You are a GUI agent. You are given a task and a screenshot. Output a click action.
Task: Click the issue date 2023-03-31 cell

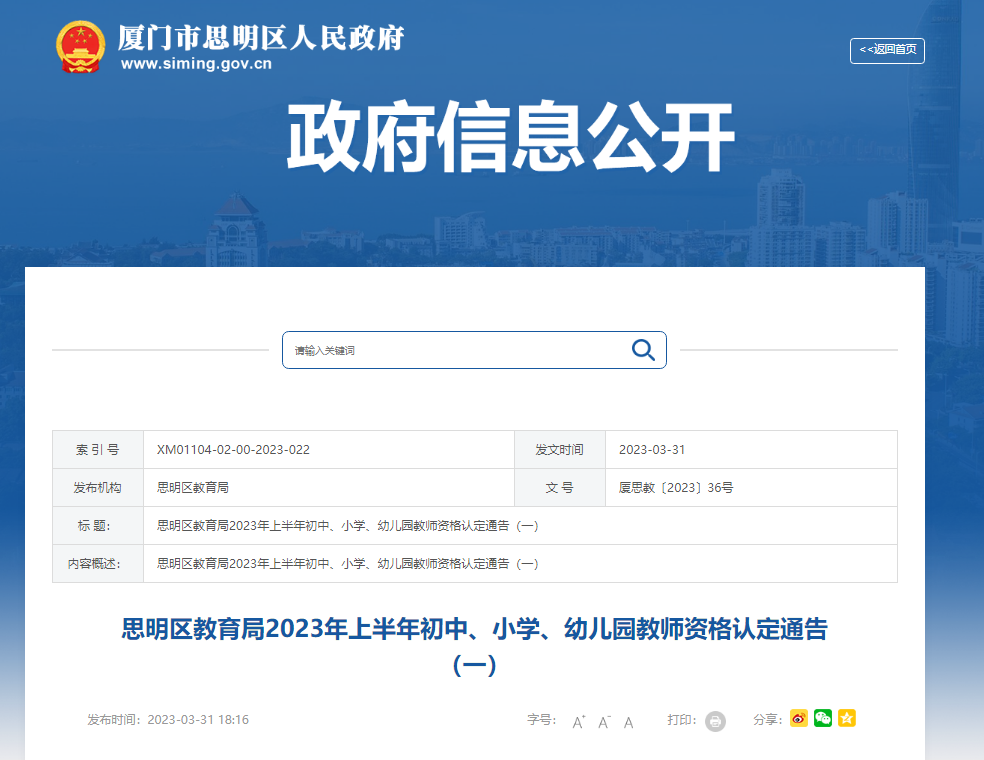coord(652,450)
